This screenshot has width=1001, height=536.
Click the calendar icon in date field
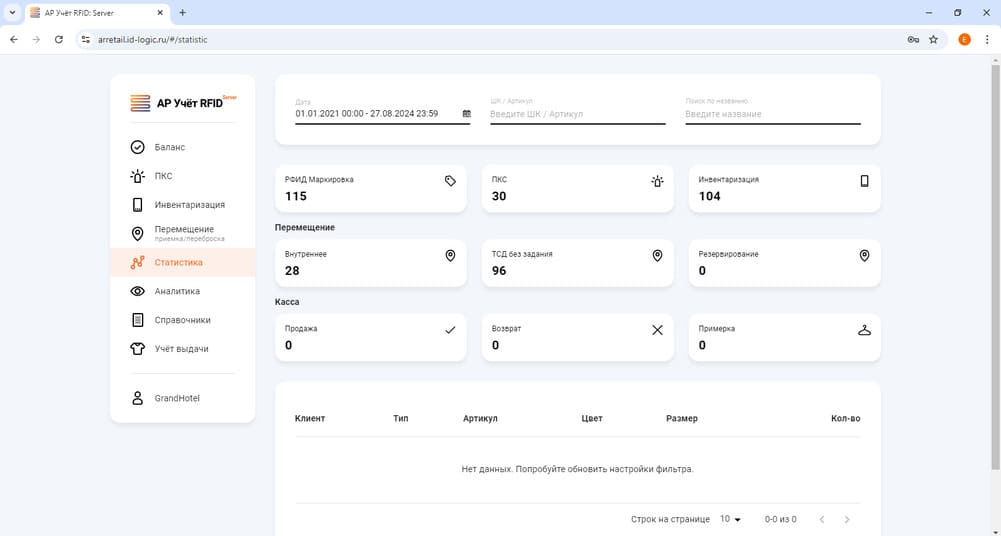click(466, 114)
